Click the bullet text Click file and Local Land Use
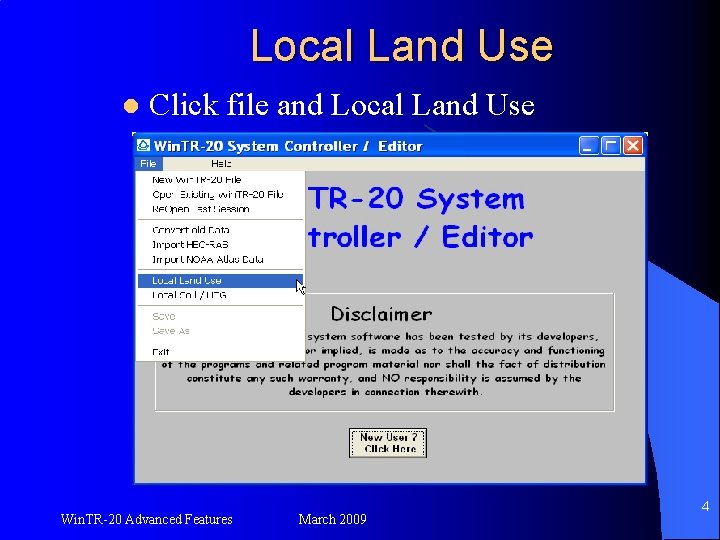This screenshot has height=540, width=720. pos(342,105)
